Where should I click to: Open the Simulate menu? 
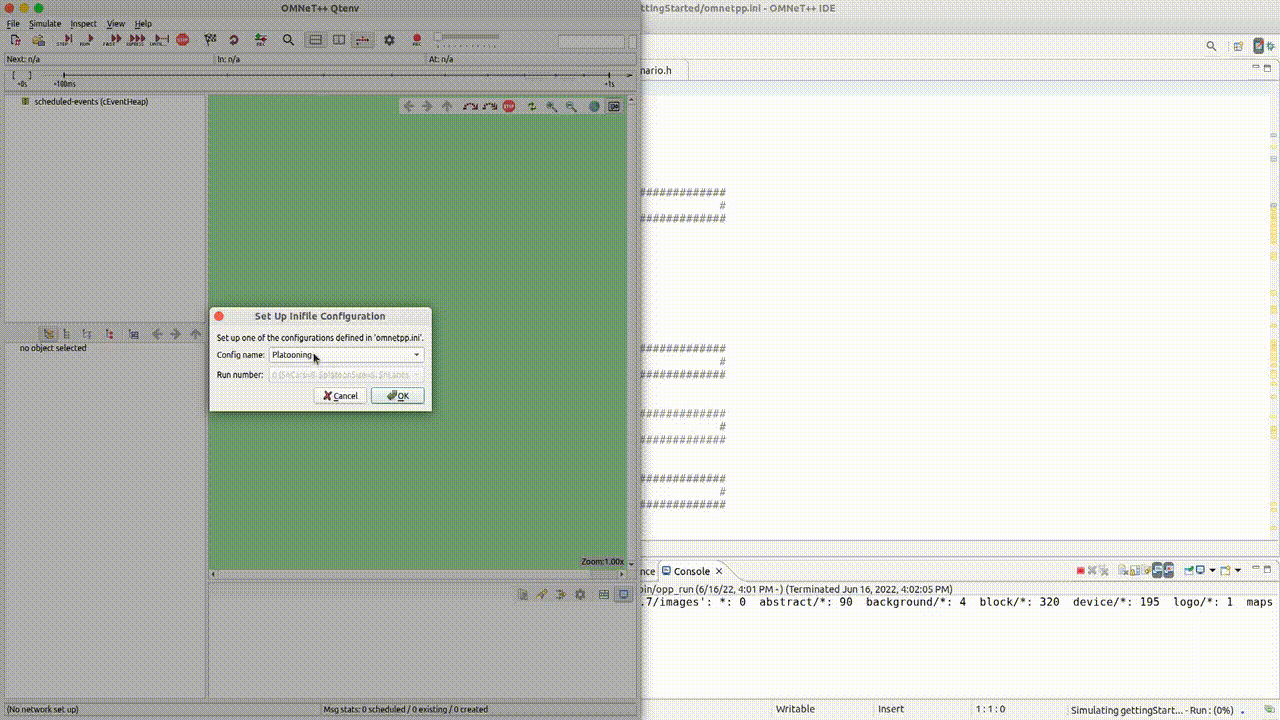pyautogui.click(x=45, y=23)
